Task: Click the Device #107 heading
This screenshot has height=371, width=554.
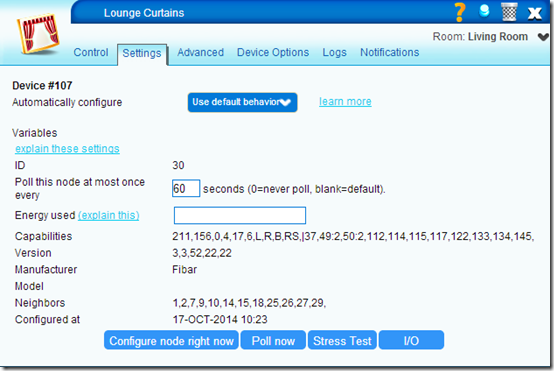Action: tap(42, 86)
